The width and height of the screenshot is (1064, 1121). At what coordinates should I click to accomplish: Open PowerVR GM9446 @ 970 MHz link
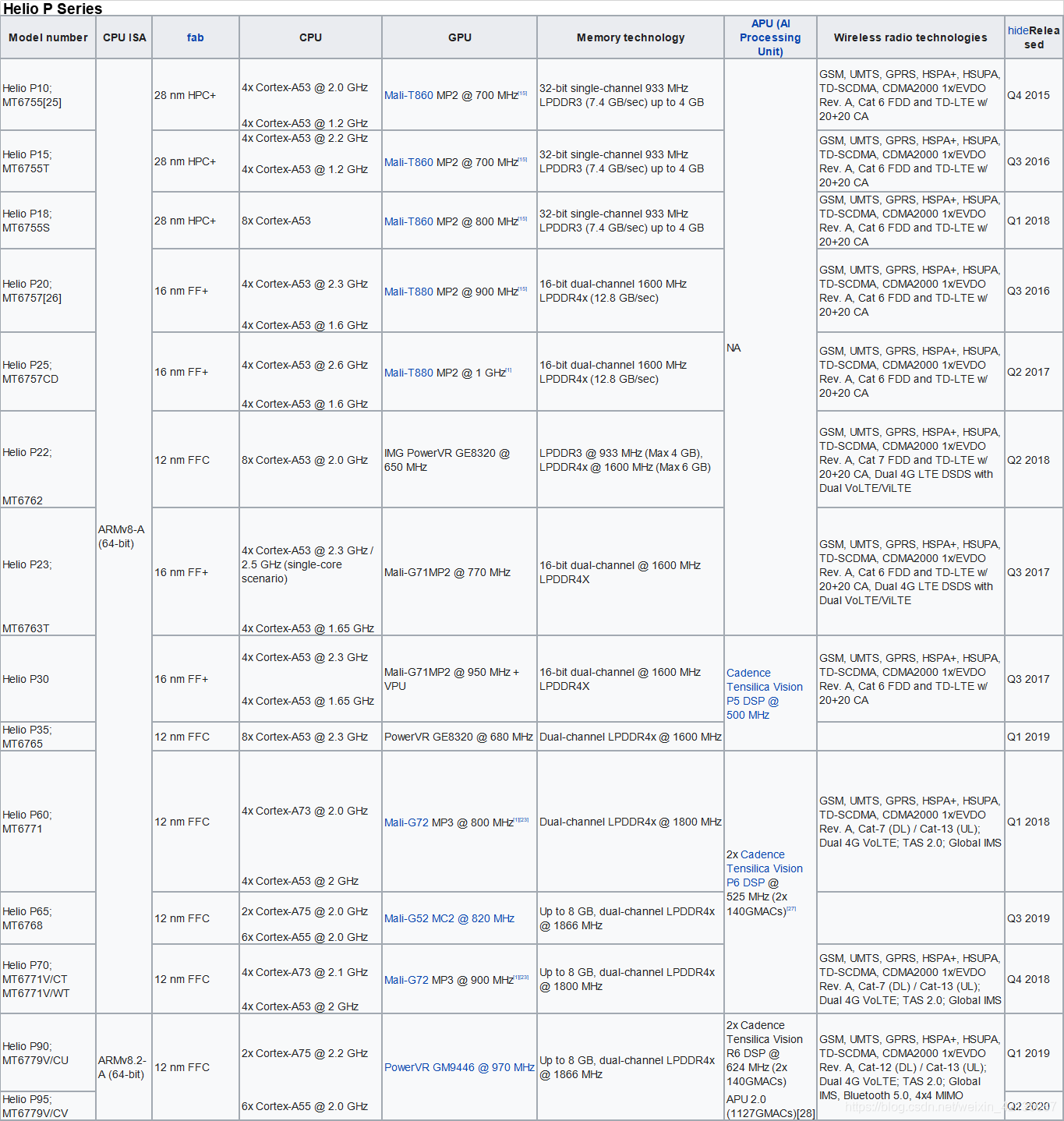tap(459, 1067)
